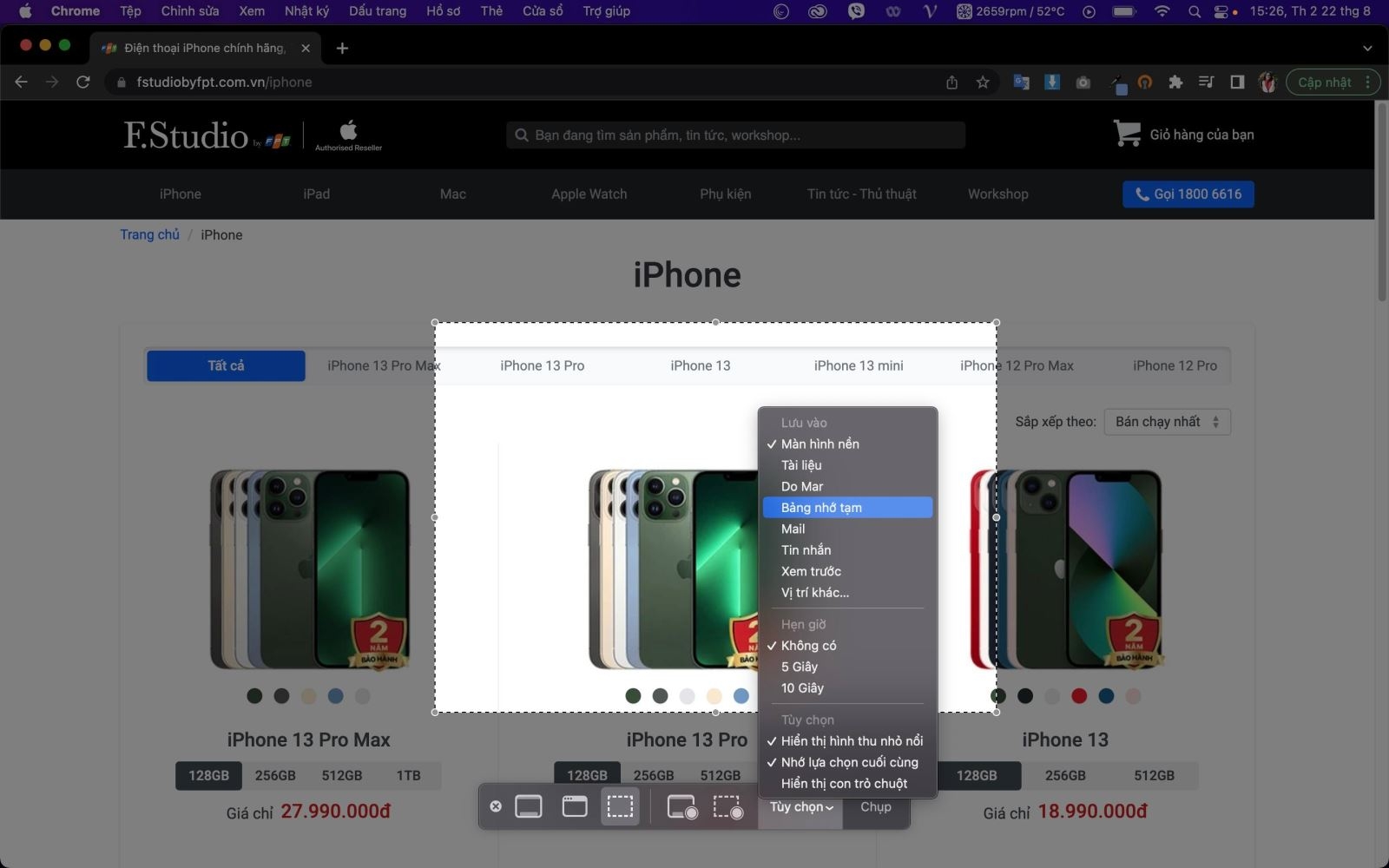Click the Chrome downloads icon
Image resolution: width=1389 pixels, height=868 pixels.
coord(1051,82)
